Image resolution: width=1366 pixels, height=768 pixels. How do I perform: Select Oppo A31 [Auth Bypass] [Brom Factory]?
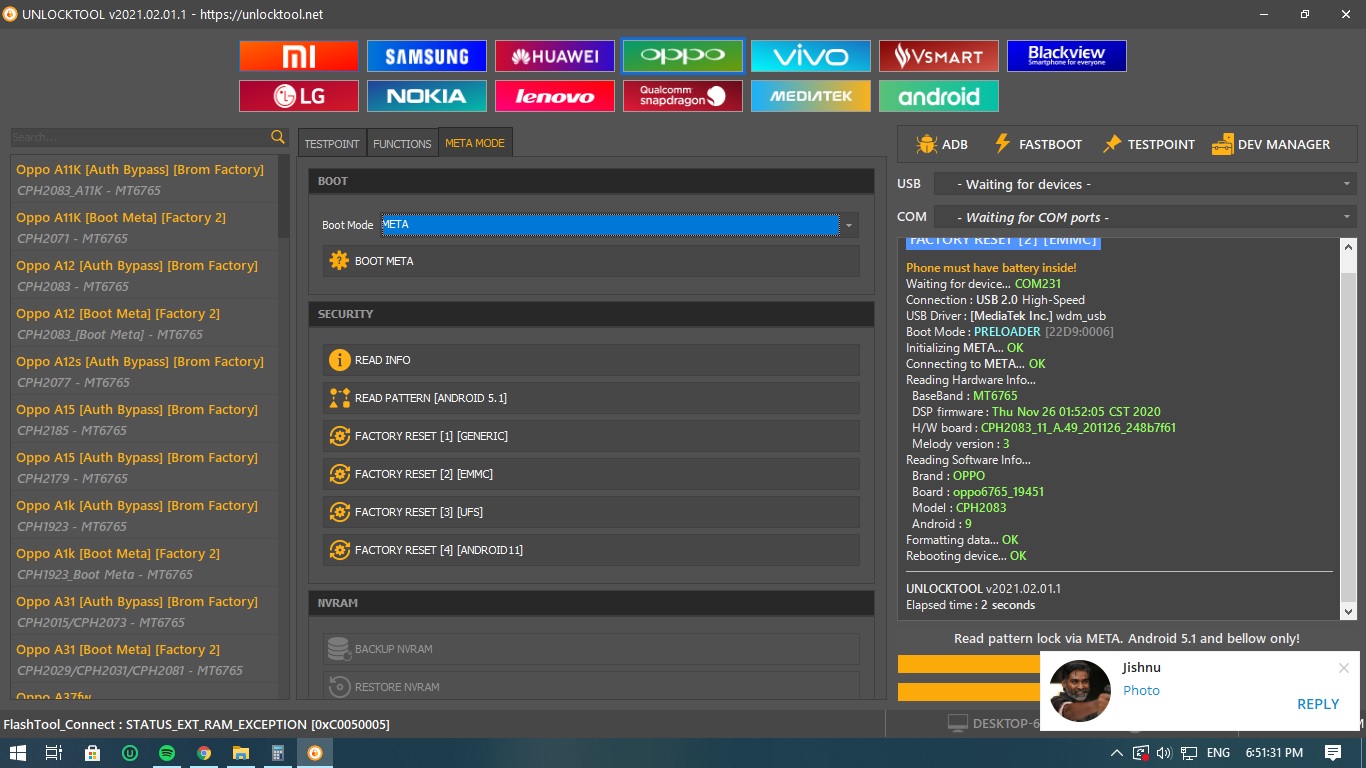tap(144, 612)
